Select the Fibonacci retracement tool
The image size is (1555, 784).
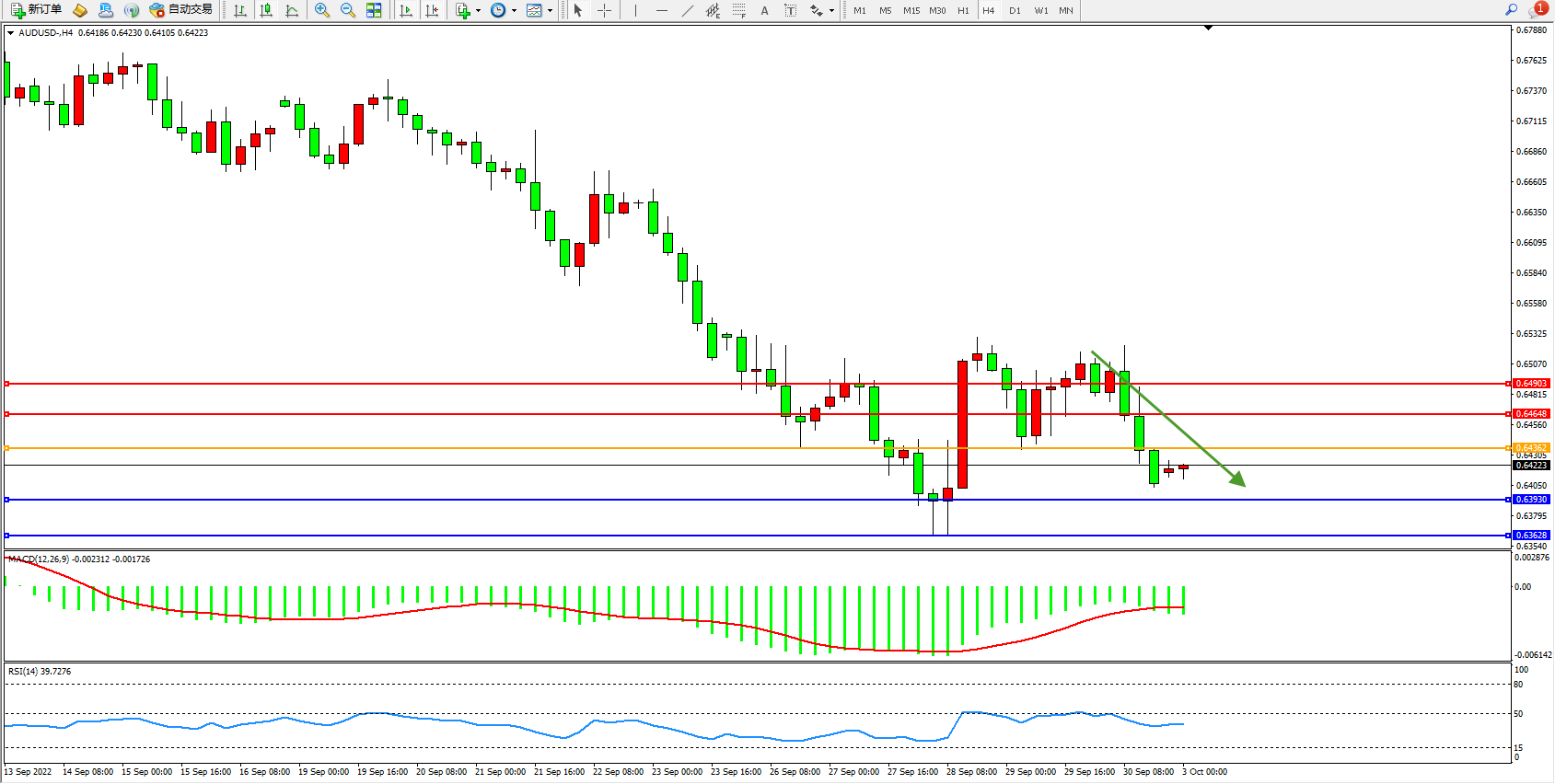pos(739,10)
